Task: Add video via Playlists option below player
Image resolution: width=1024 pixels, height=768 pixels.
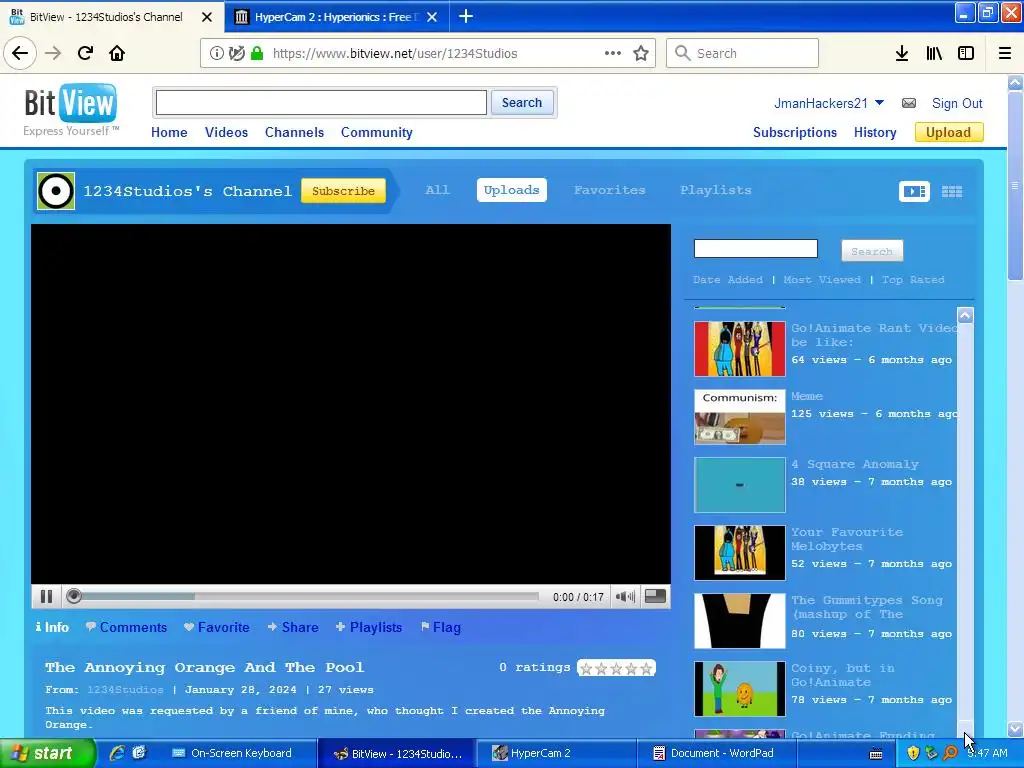Action: 369,628
